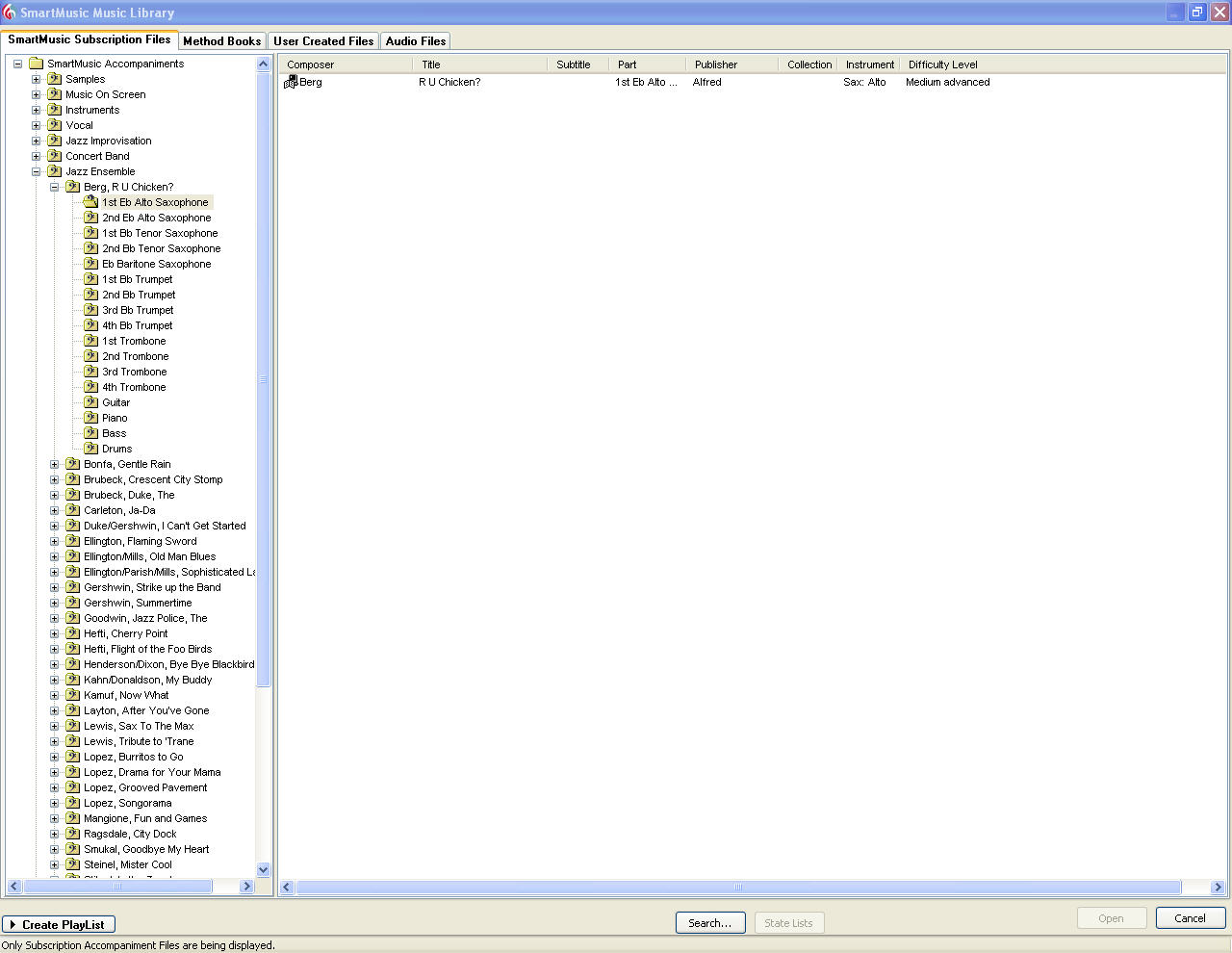
Task: Select Duke/Gershwin, I Can't Get Started
Action: pyautogui.click(x=165, y=526)
